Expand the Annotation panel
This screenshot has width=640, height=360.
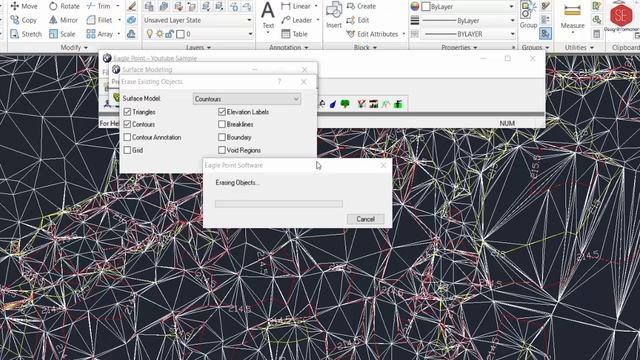pyautogui.click(x=288, y=48)
